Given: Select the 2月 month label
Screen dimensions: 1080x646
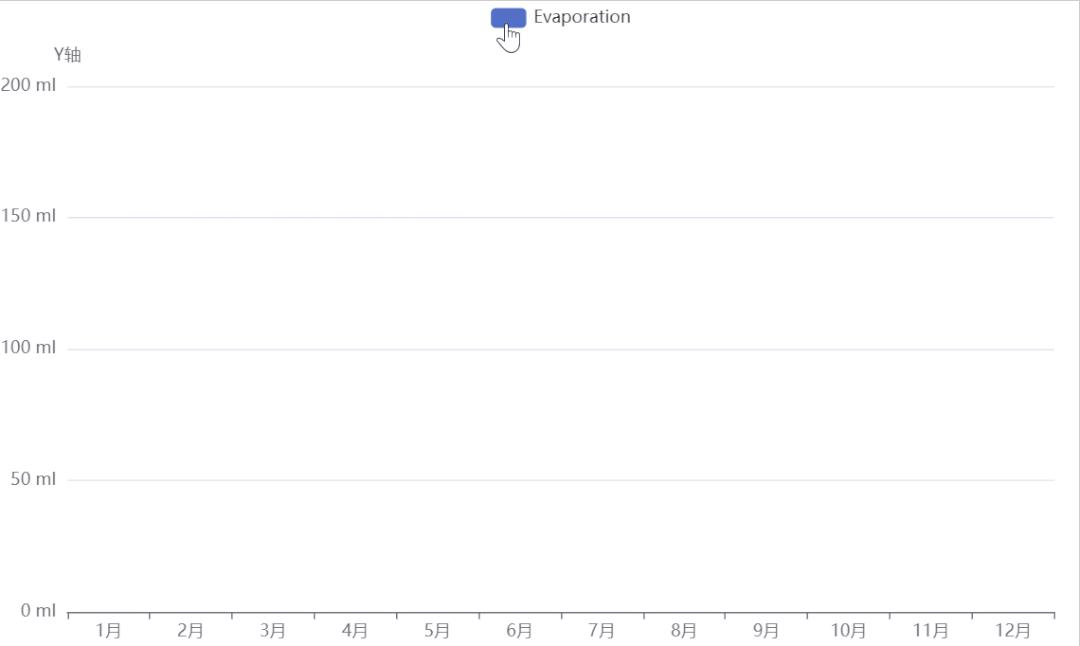Looking at the screenshot, I should click(192, 631).
